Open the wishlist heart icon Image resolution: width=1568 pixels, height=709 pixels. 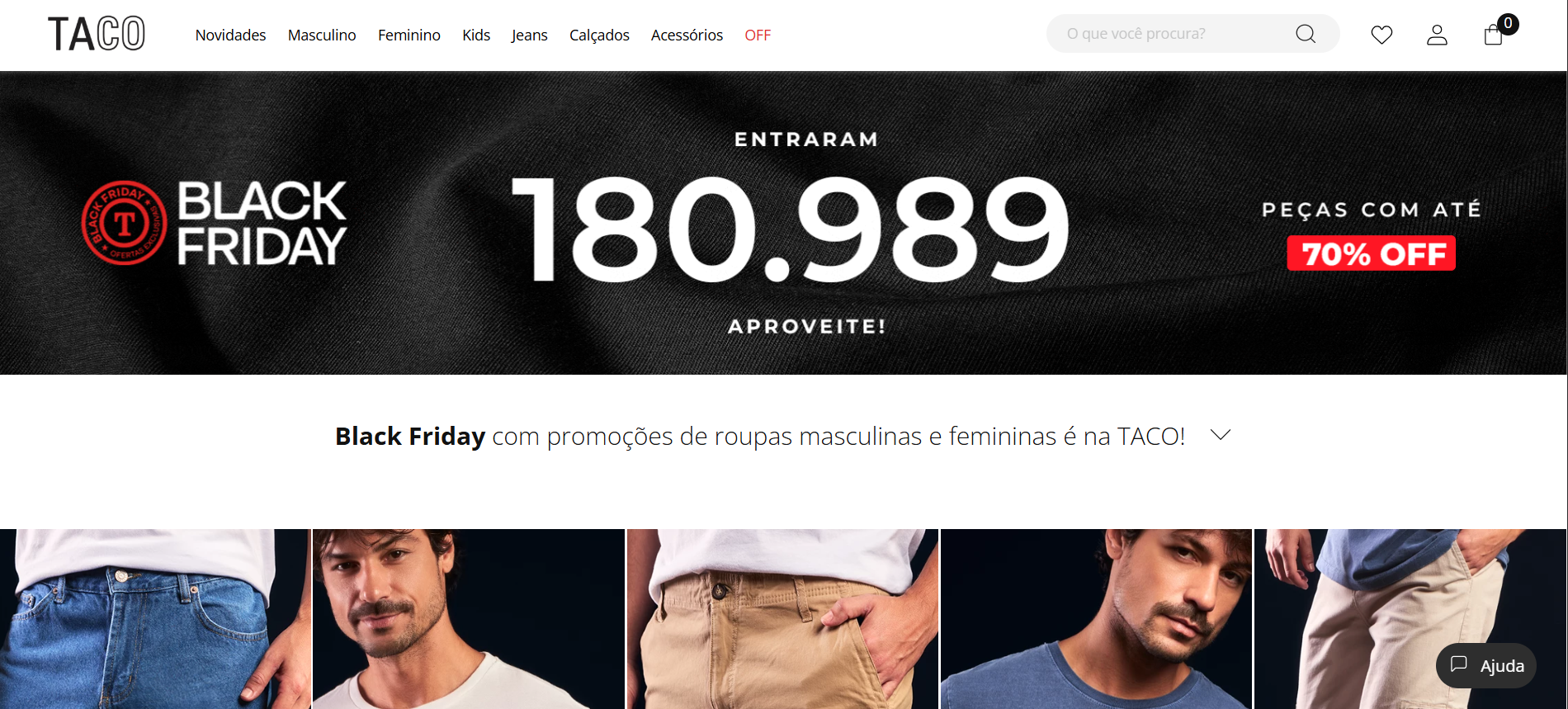pos(1381,35)
